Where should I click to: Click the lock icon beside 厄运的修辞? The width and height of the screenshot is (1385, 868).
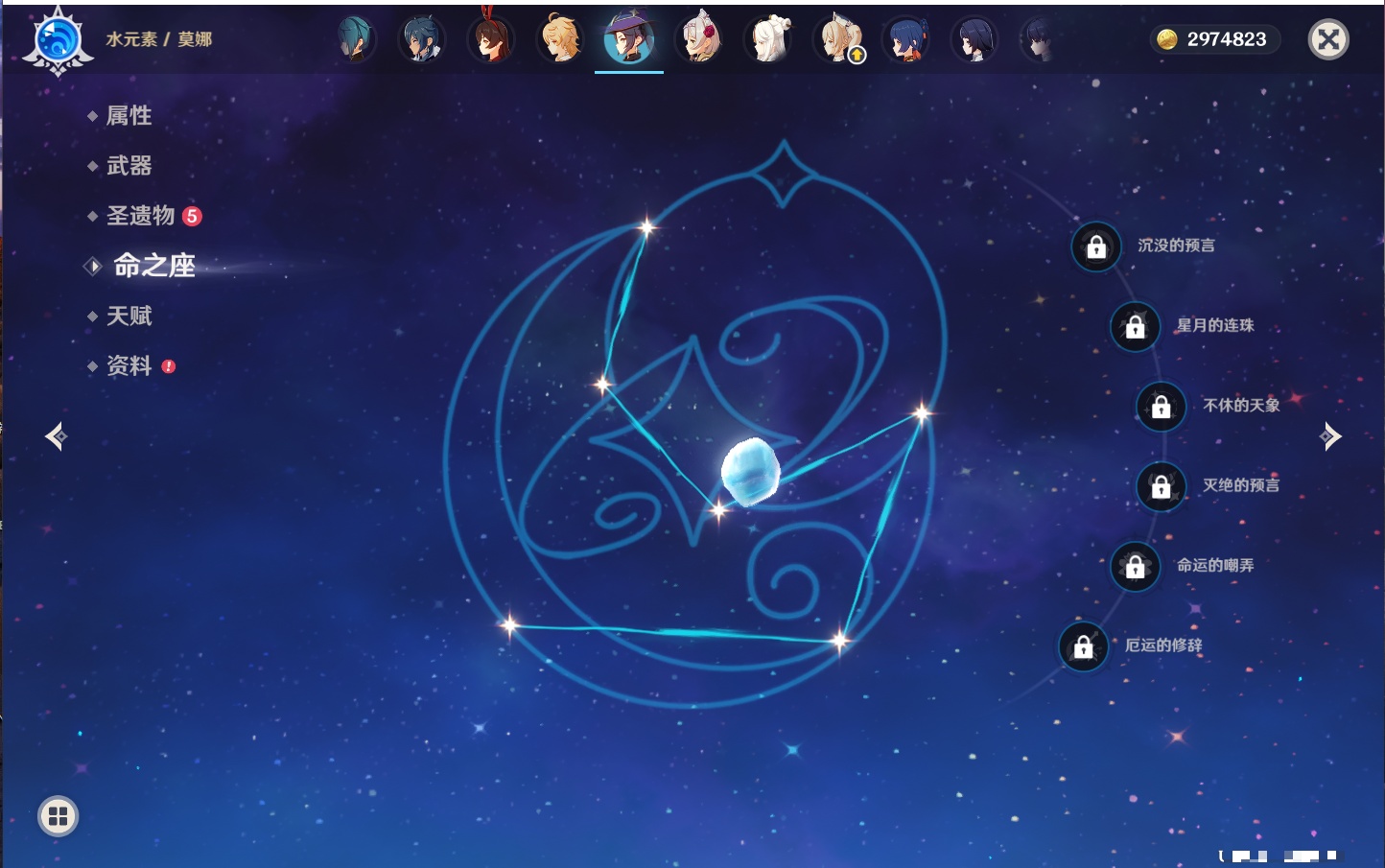click(1083, 646)
